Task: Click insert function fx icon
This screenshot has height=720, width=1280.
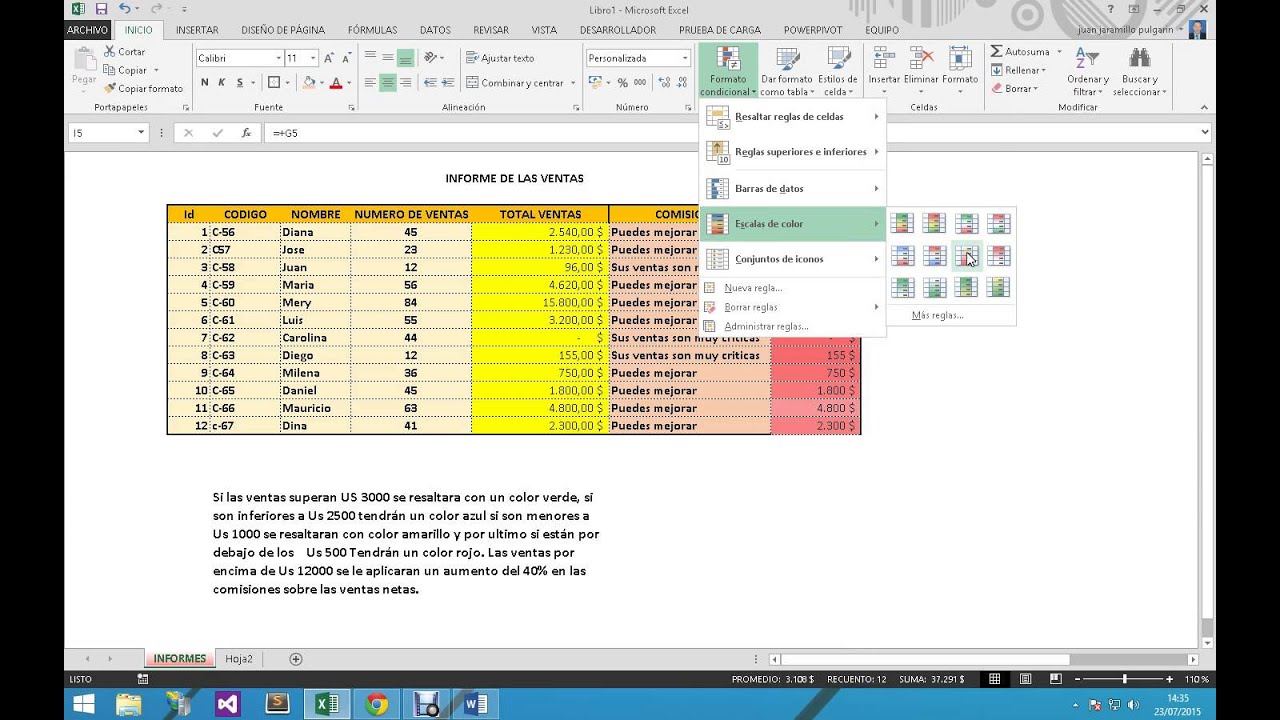Action: pyautogui.click(x=246, y=132)
